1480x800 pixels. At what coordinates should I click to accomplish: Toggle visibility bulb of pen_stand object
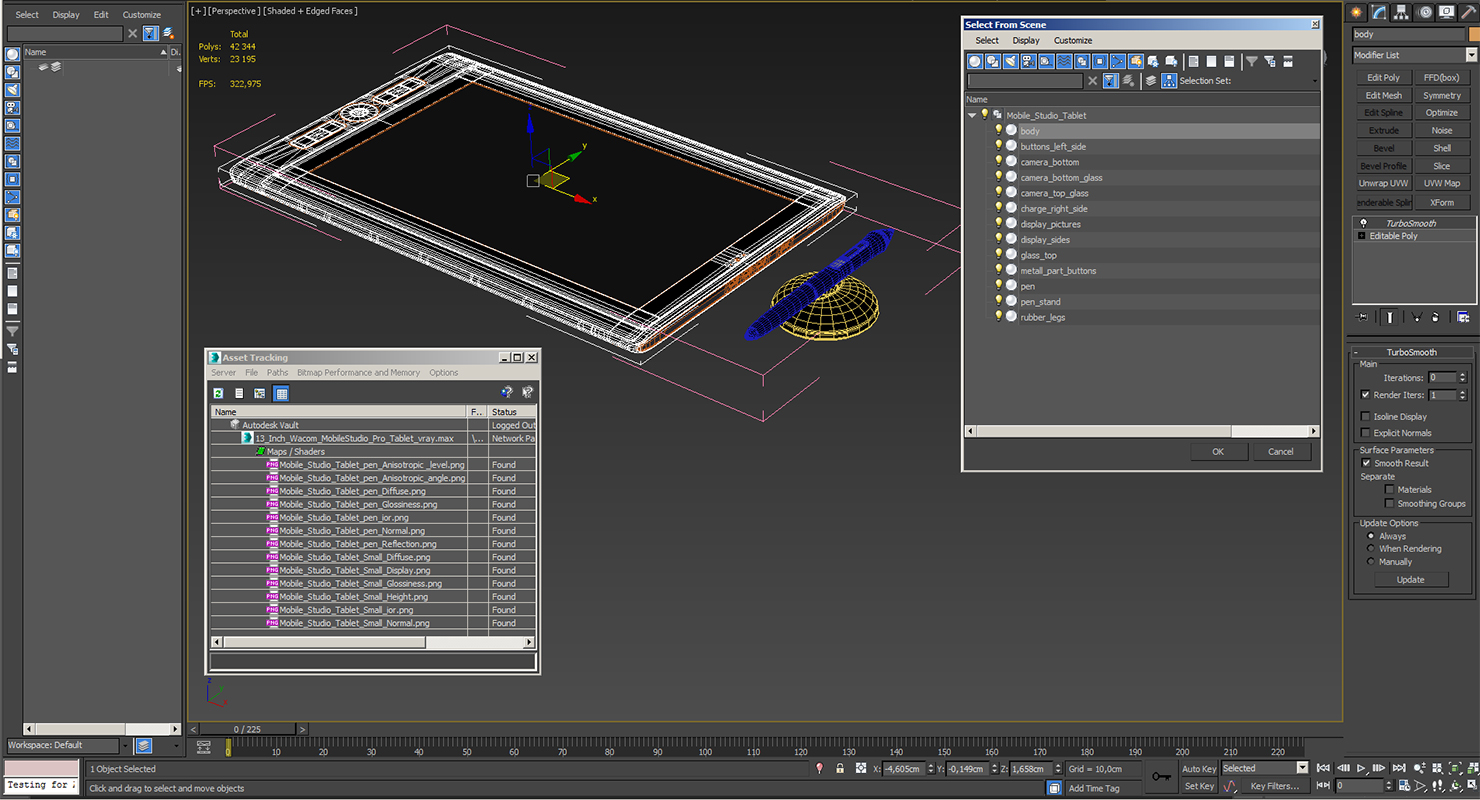998,301
